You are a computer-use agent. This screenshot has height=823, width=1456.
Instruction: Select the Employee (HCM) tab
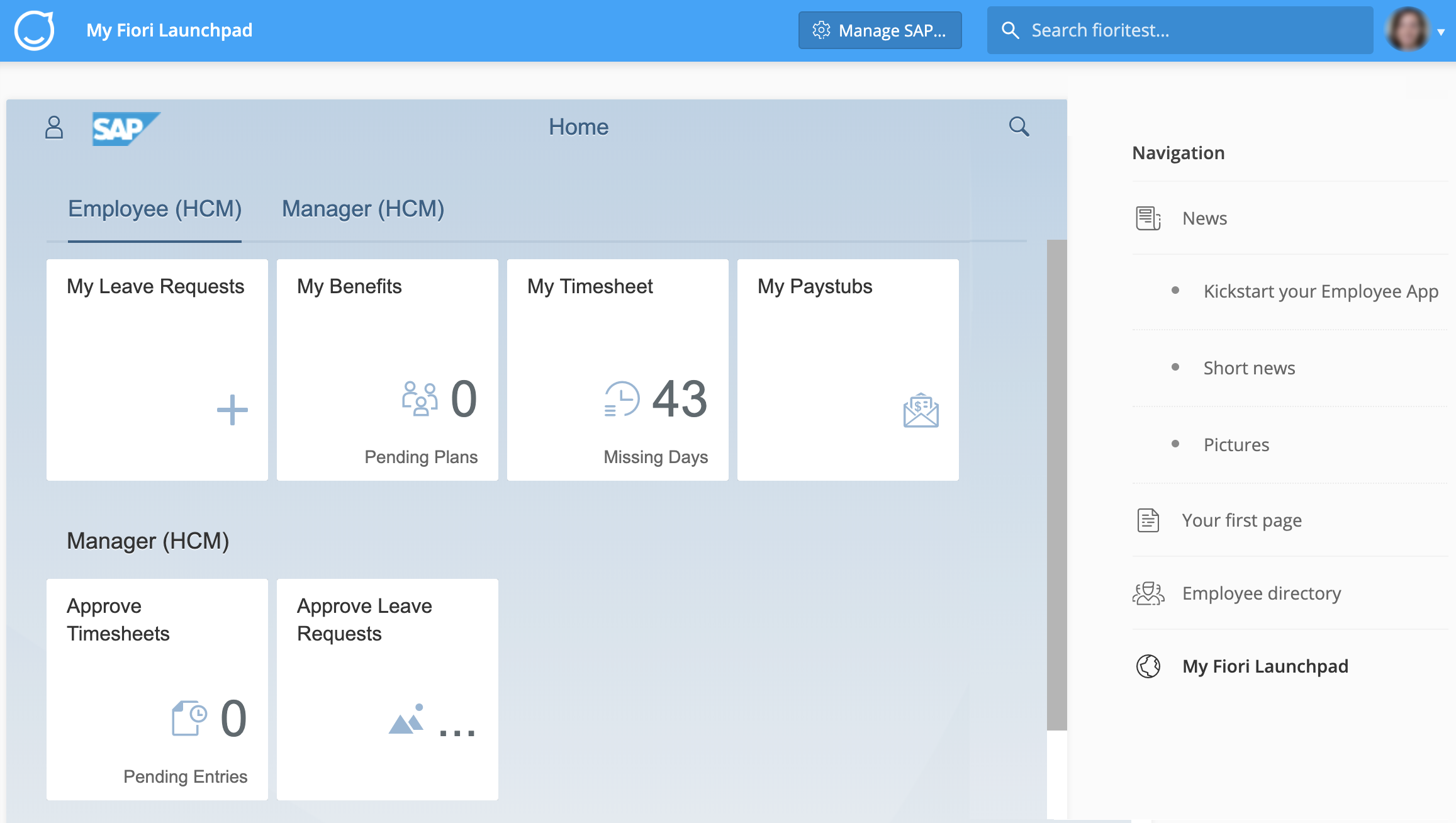tap(155, 208)
